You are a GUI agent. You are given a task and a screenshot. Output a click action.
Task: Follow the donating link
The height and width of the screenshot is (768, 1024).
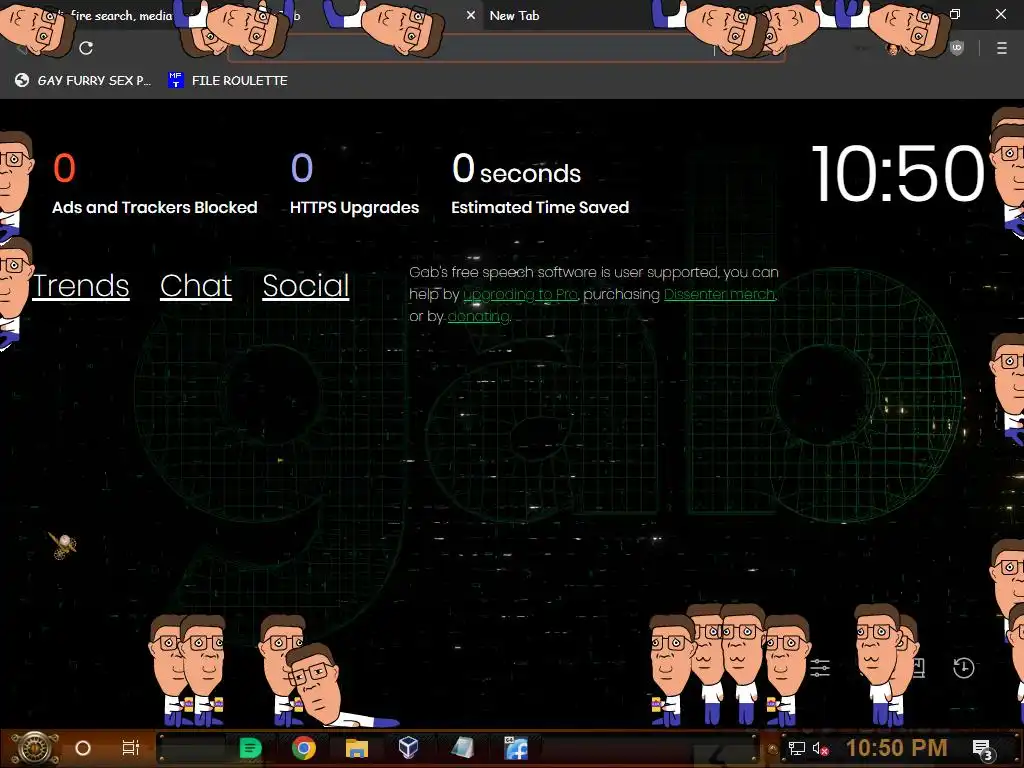tap(478, 317)
